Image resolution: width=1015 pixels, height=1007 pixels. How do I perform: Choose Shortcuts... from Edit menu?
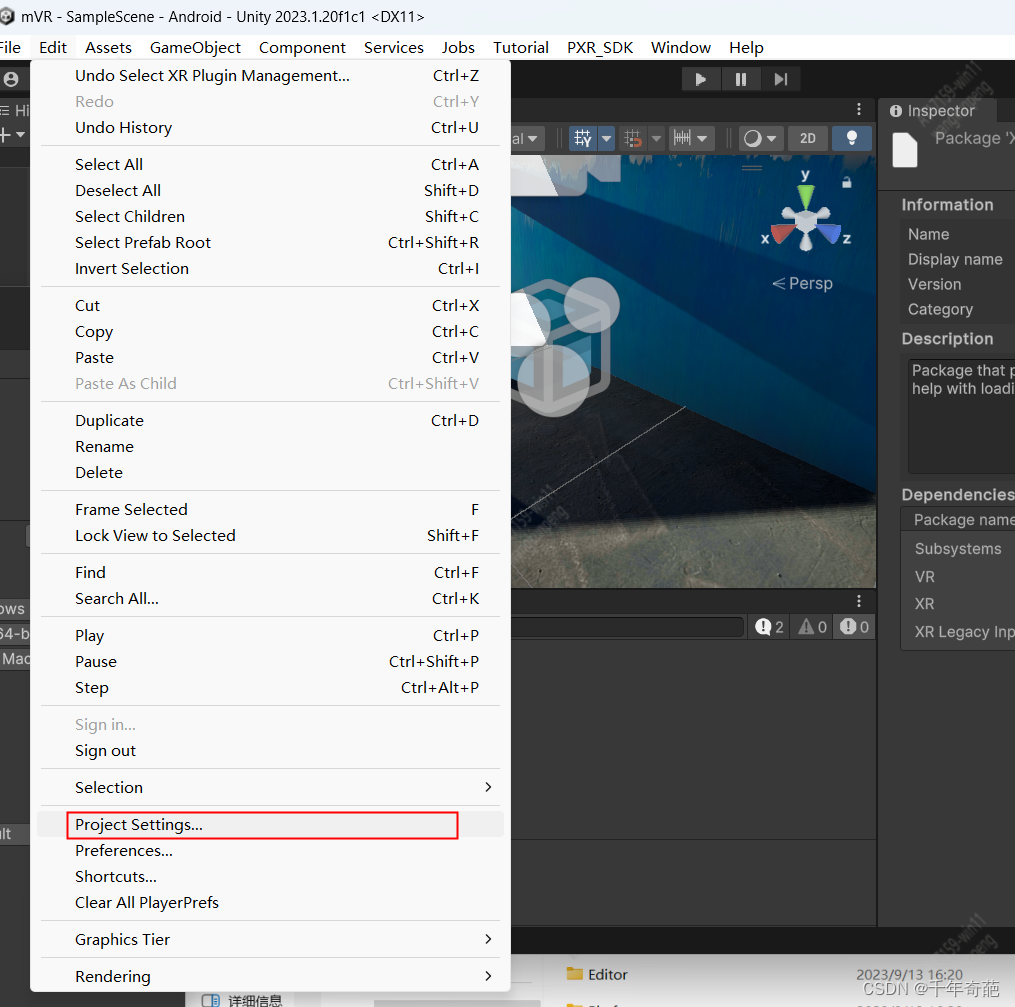270,877
